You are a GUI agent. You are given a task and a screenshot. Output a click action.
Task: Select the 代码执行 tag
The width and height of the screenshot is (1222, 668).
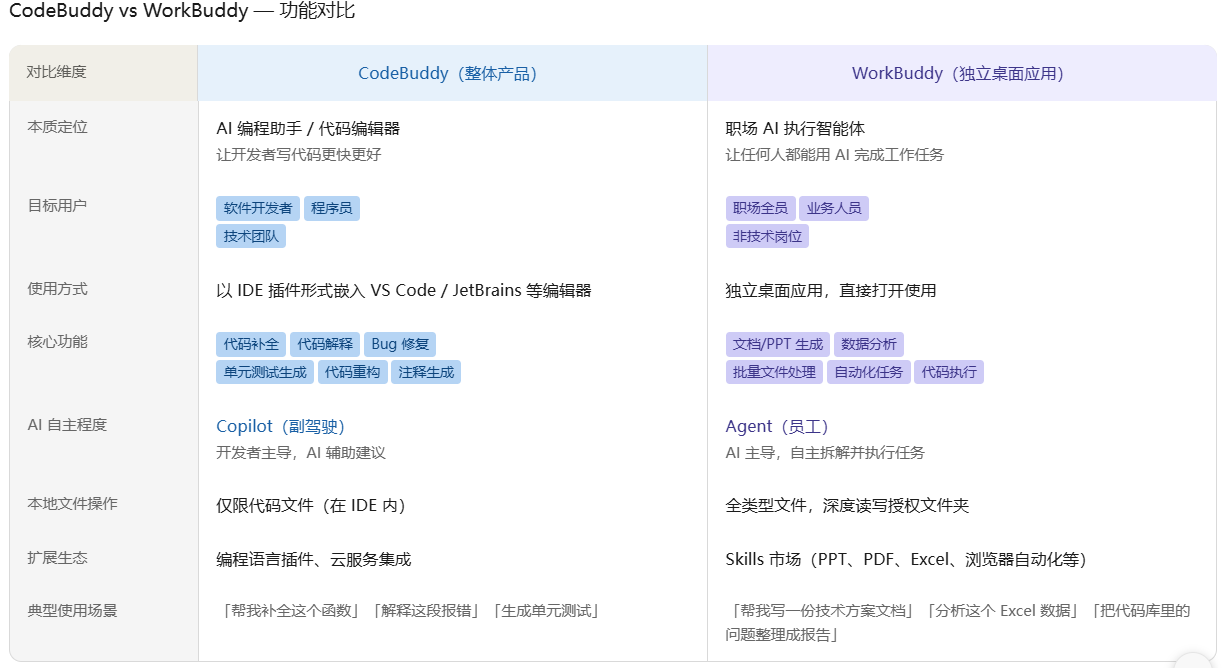point(949,372)
